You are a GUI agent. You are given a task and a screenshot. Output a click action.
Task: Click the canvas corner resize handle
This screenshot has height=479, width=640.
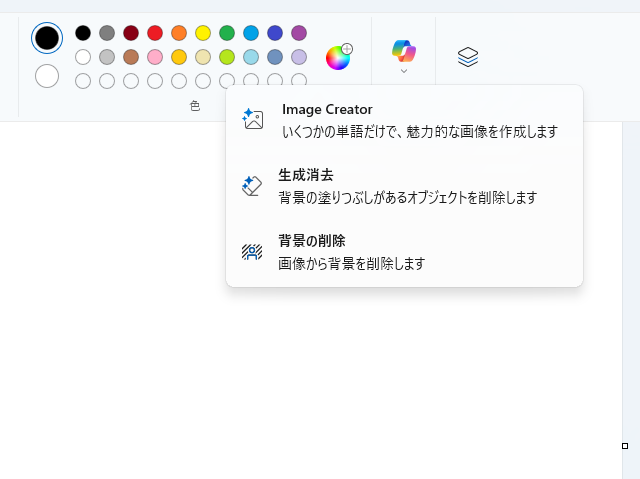point(625,446)
